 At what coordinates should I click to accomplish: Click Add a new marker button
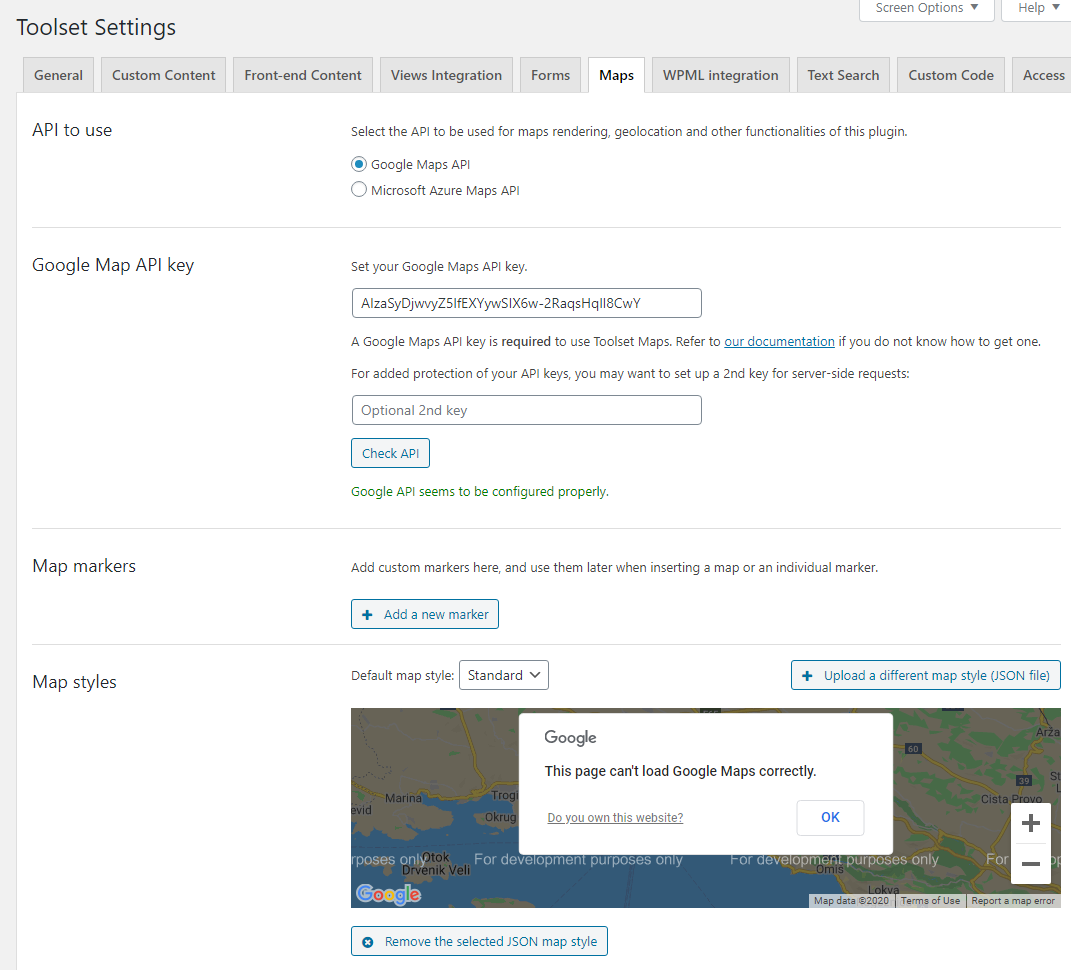(425, 614)
